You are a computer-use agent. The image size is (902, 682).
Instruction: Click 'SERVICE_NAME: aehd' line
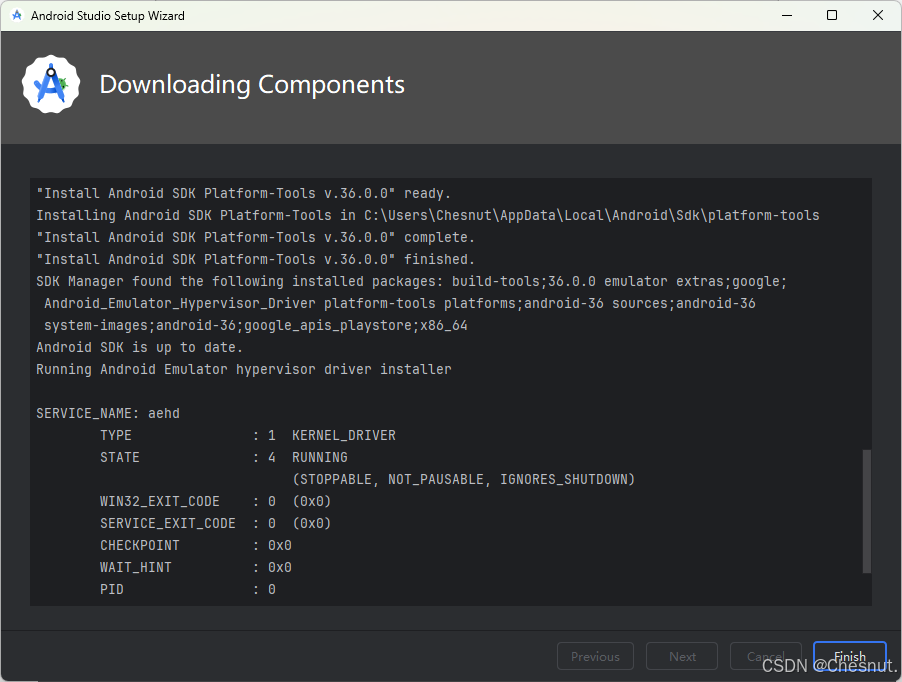click(x=108, y=413)
